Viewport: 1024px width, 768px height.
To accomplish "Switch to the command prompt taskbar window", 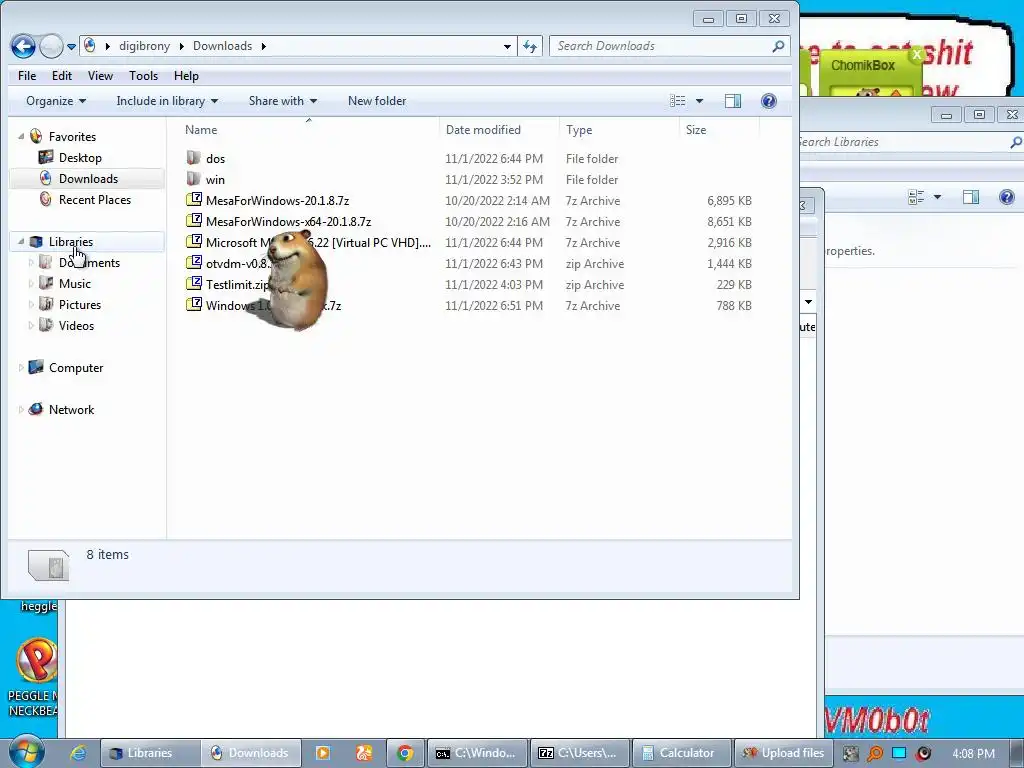I will 477,753.
